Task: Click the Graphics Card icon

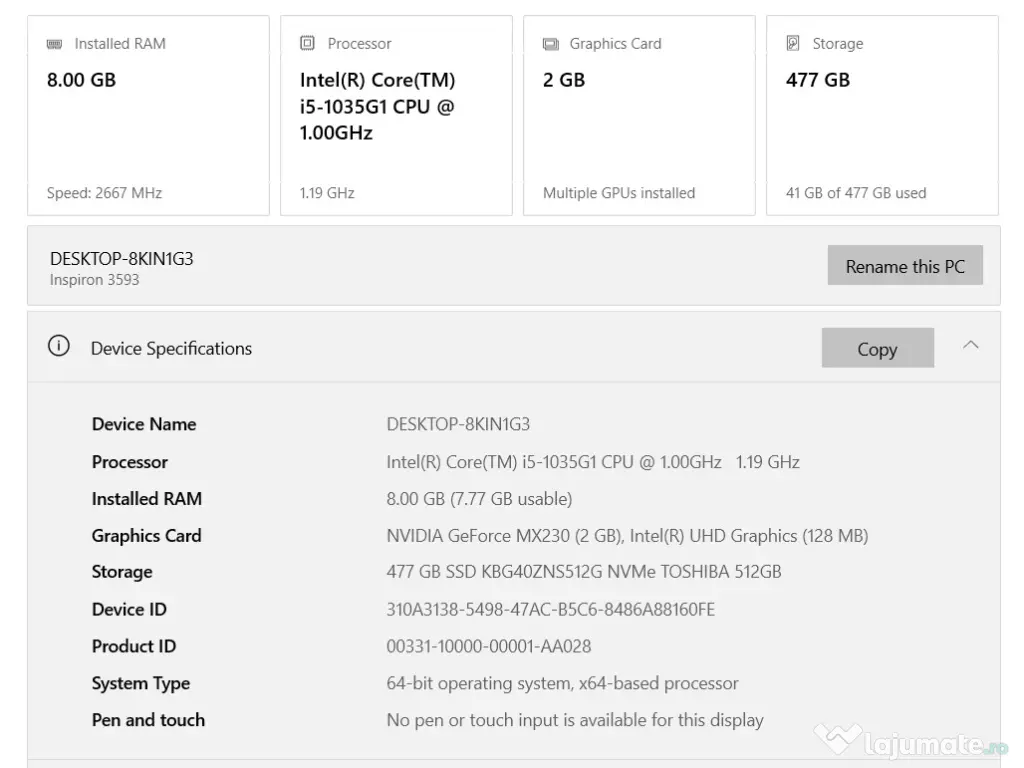Action: (x=550, y=44)
